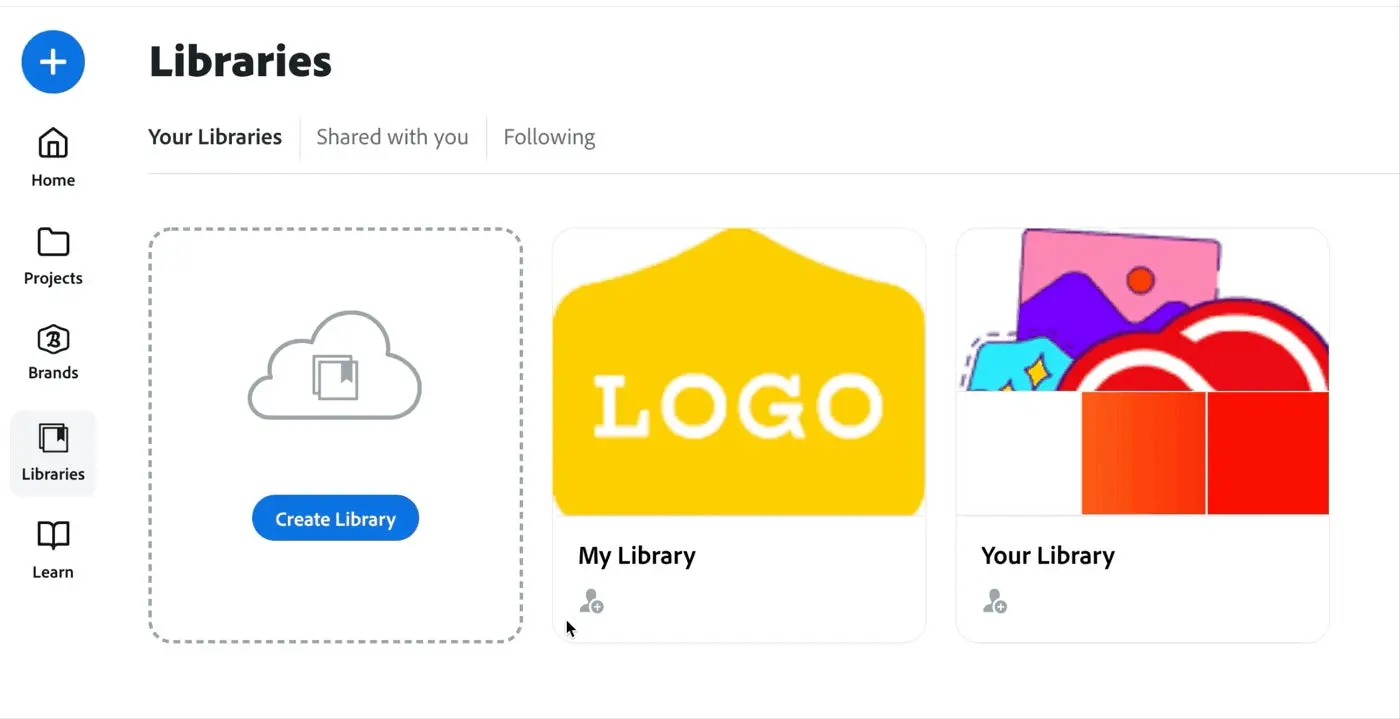The image size is (1400, 719).
Task: Click the Libraries page heading
Action: pos(240,60)
